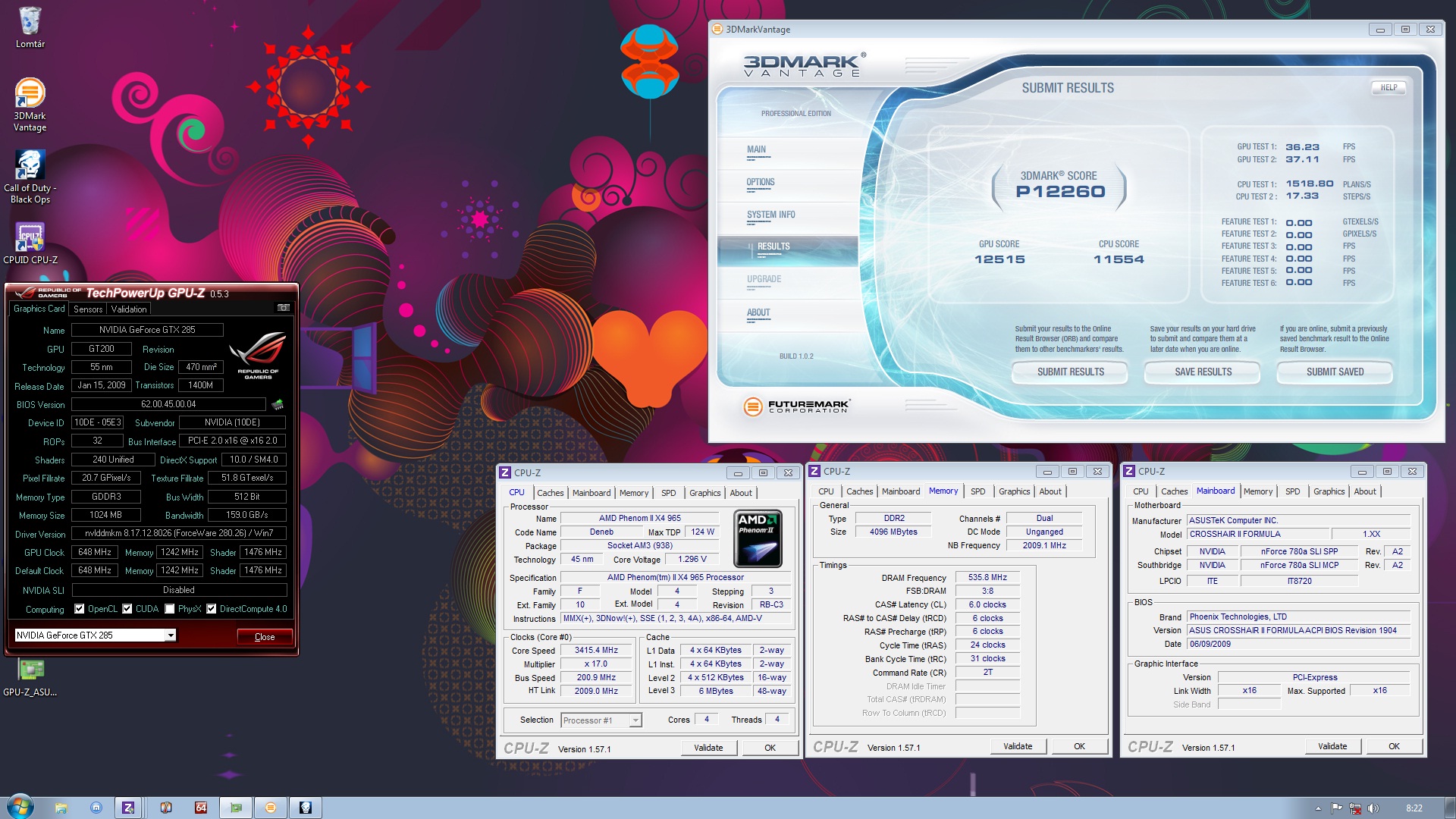
Task: Open the Lomtár recycle bin icon
Action: 30,22
